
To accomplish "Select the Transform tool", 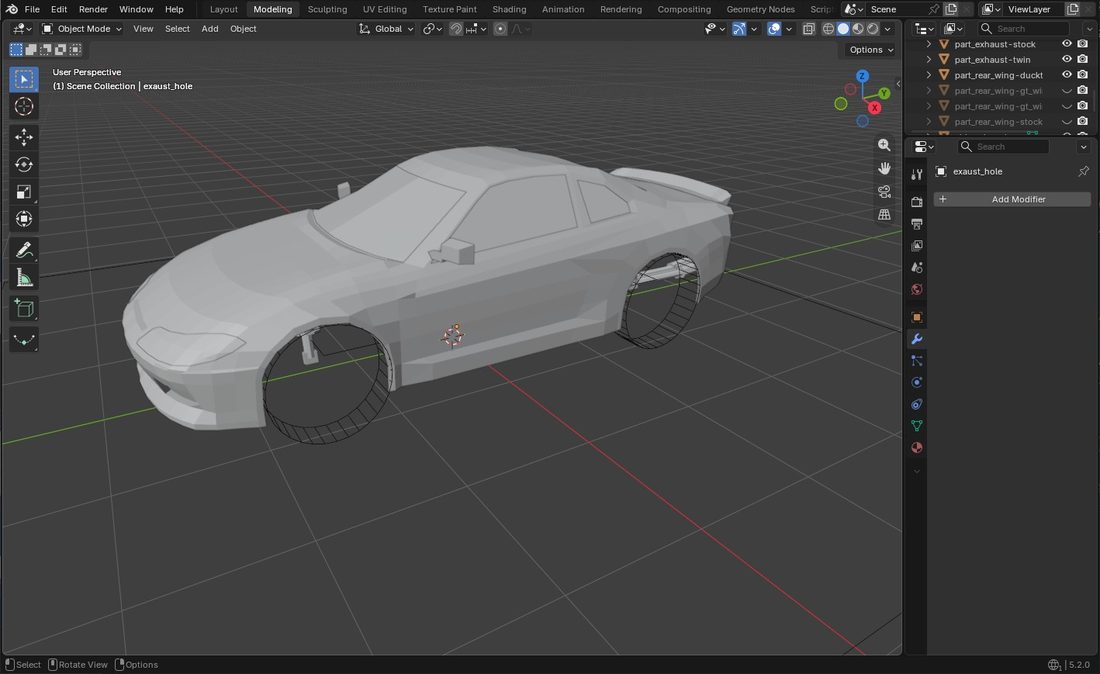I will (x=24, y=219).
